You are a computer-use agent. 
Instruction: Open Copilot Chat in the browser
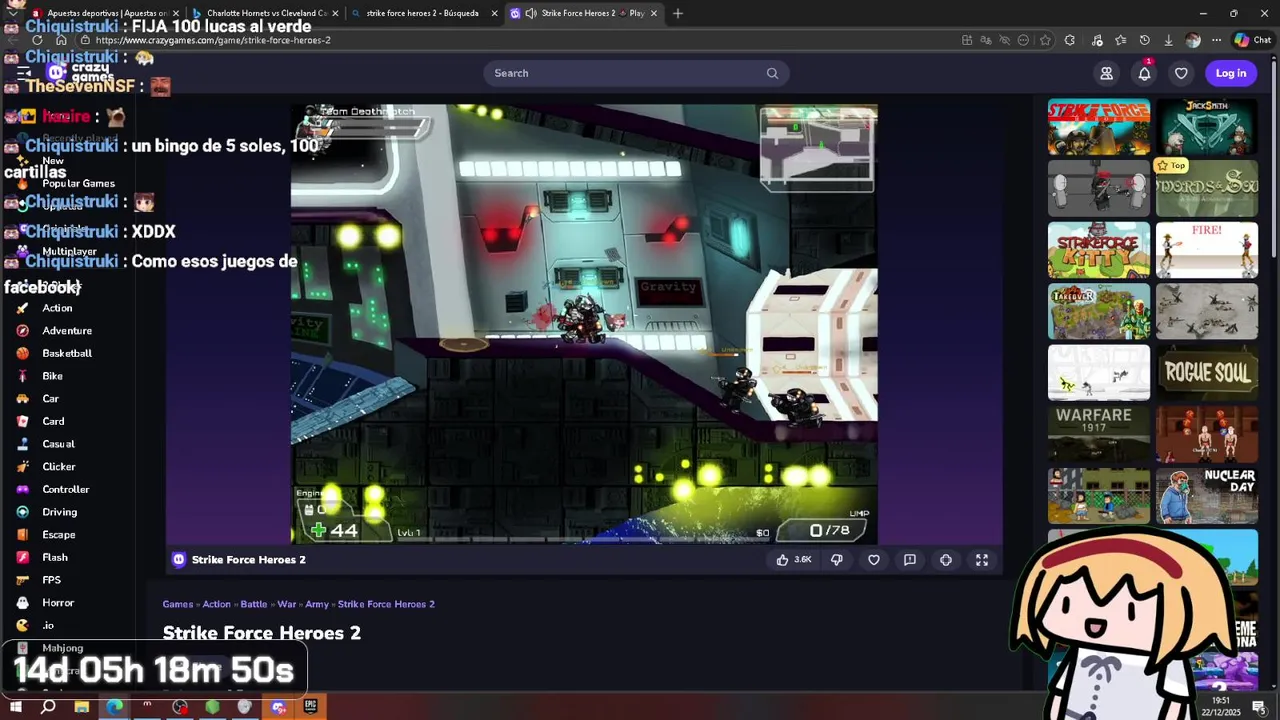tap(1252, 40)
